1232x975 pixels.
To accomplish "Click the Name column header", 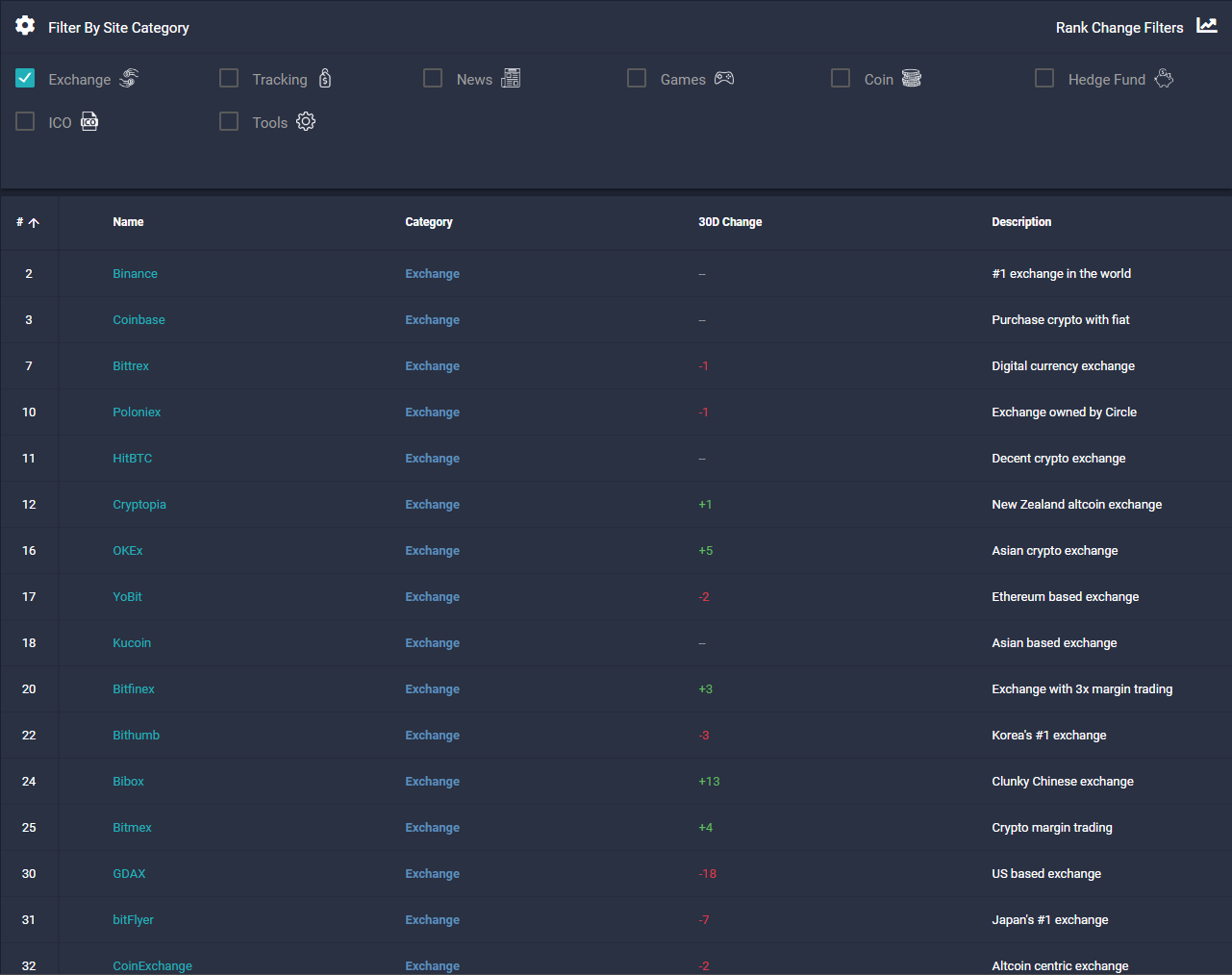I will pos(128,221).
